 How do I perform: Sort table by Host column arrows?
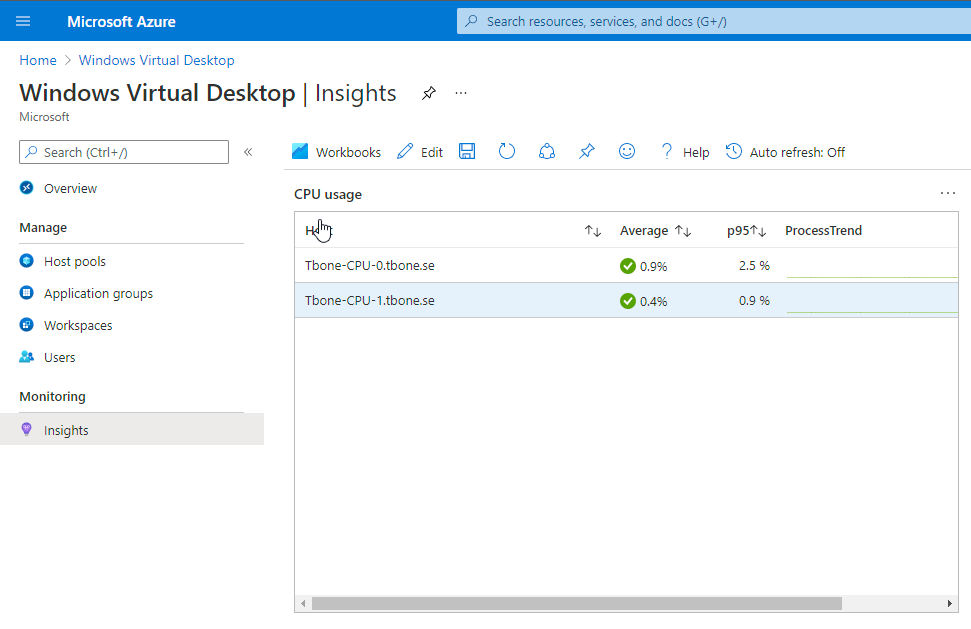coord(593,231)
